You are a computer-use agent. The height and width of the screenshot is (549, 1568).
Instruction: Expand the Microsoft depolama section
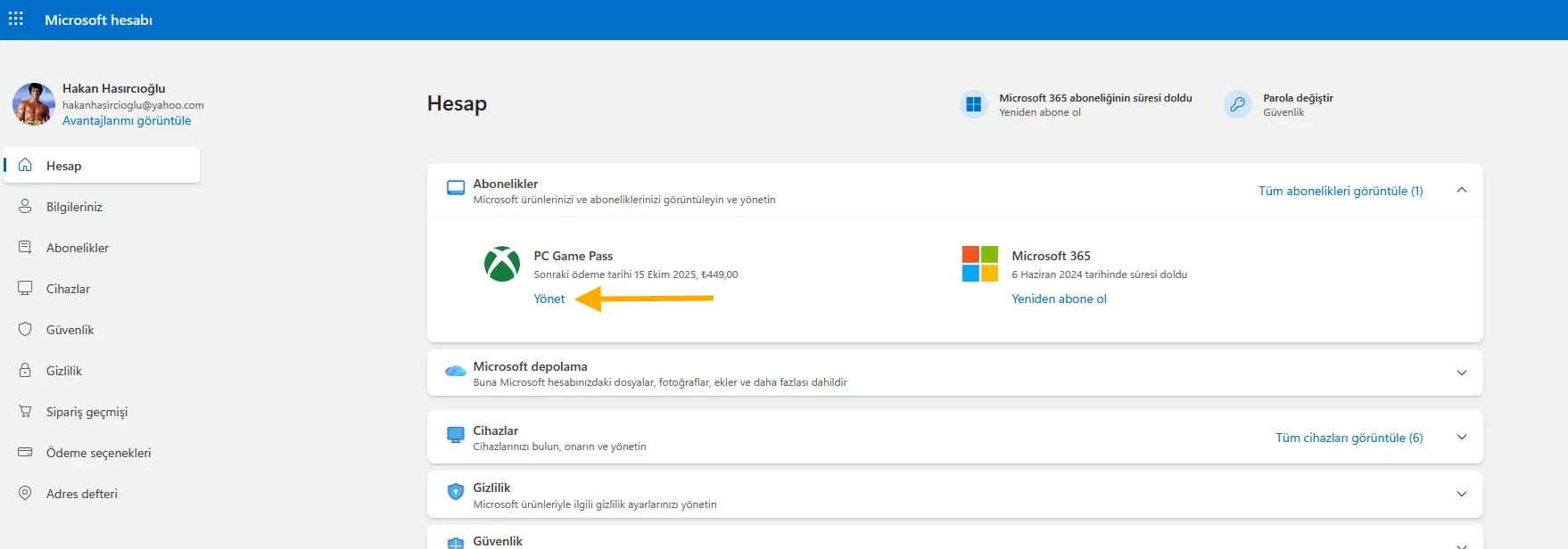(1461, 373)
